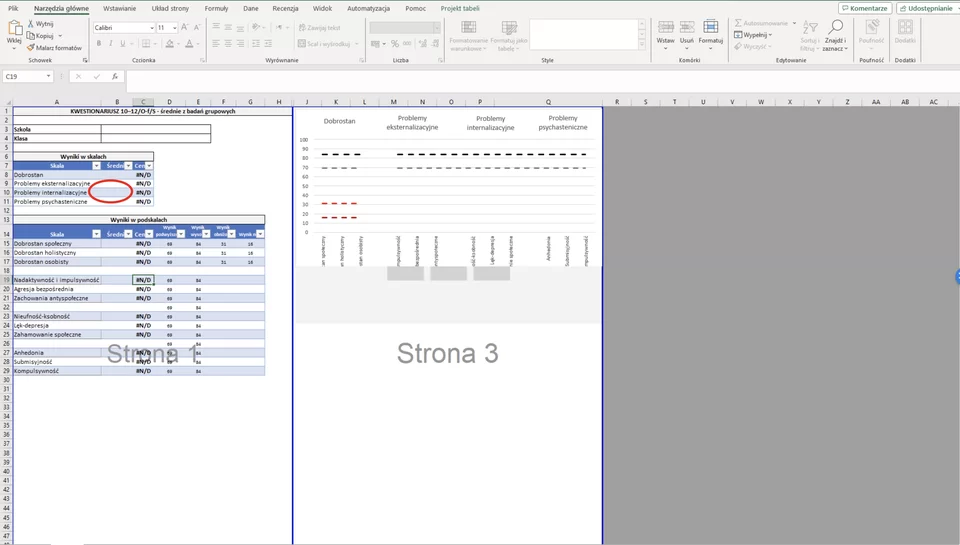Viewport: 960px width, 545px height.
Task: Click the Wytnij (Cut) scissors button
Action: [x=40, y=24]
